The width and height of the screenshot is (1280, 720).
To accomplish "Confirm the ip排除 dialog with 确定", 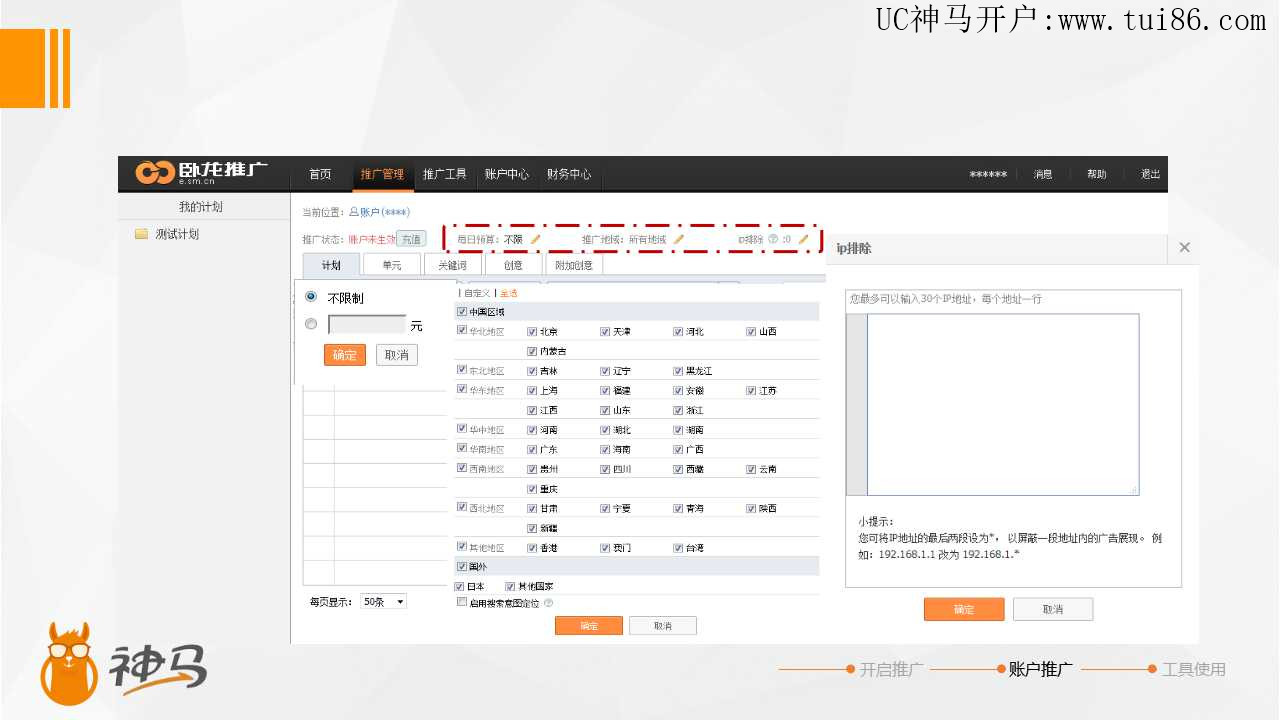I will [x=964, y=609].
